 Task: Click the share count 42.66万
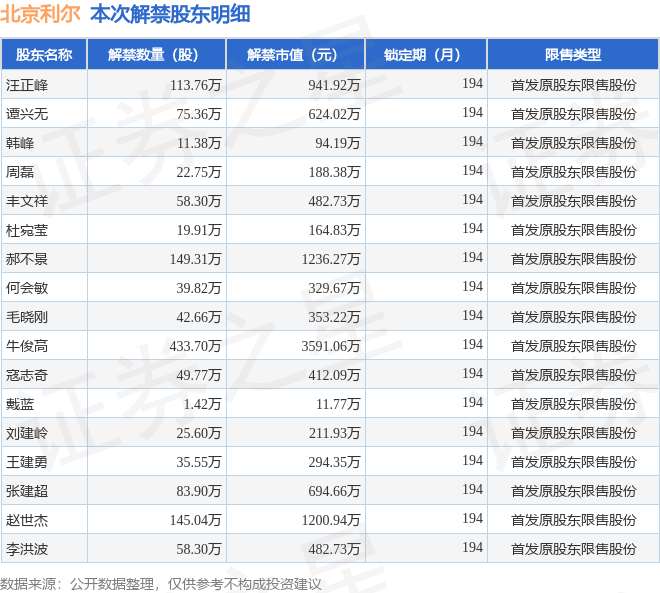(x=199, y=317)
